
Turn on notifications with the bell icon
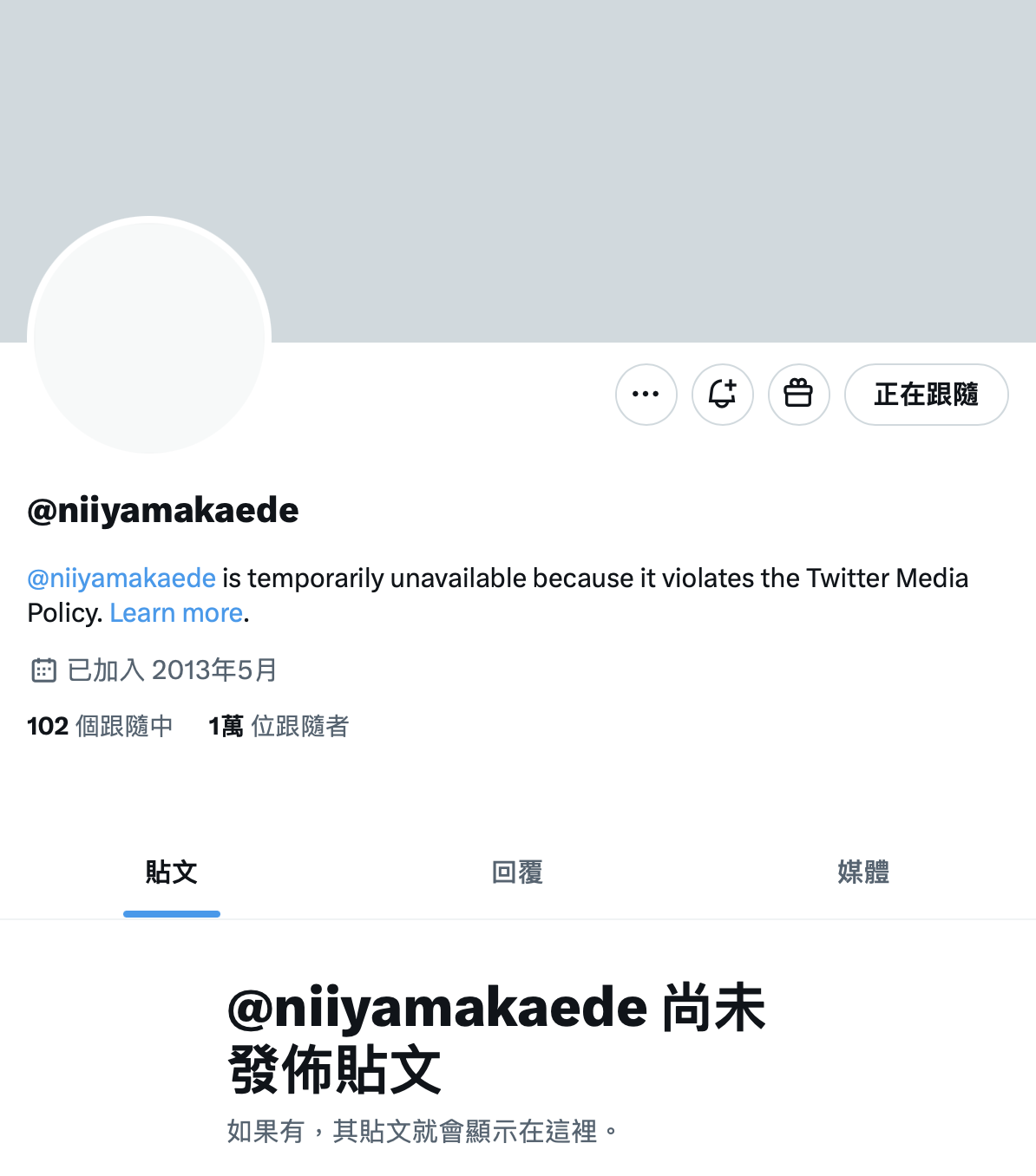723,395
